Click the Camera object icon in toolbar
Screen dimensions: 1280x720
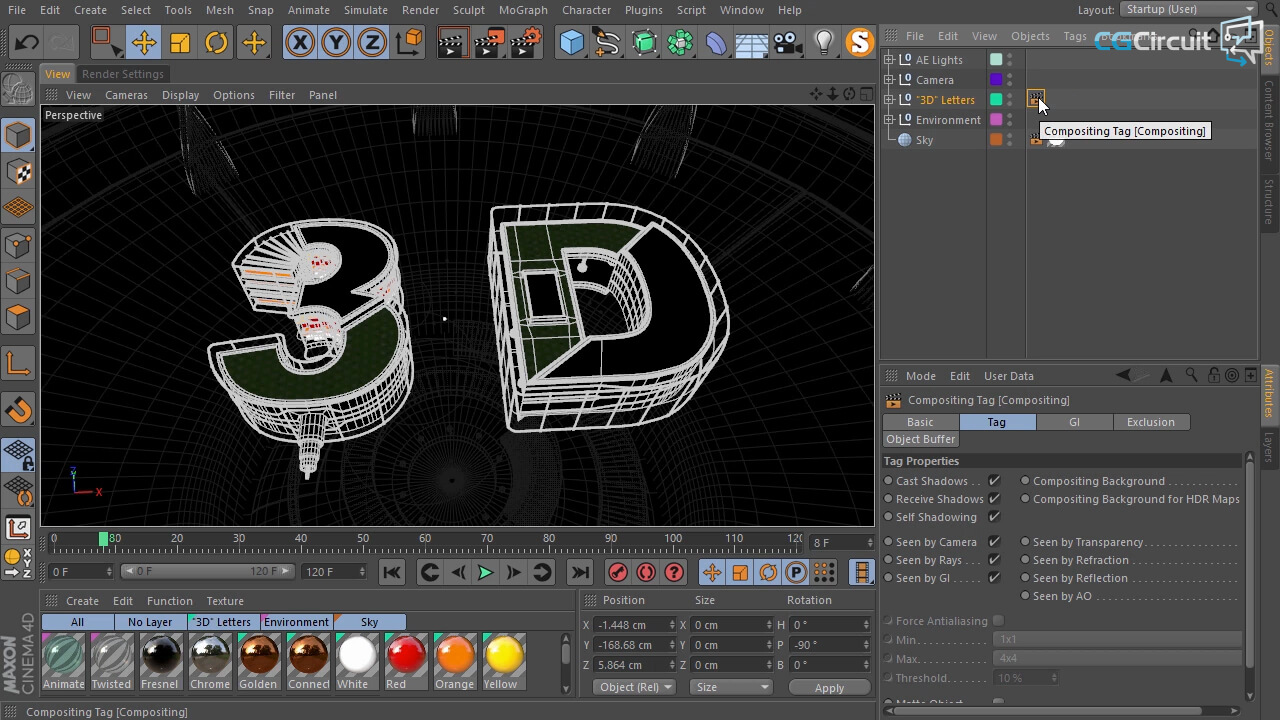tap(787, 42)
